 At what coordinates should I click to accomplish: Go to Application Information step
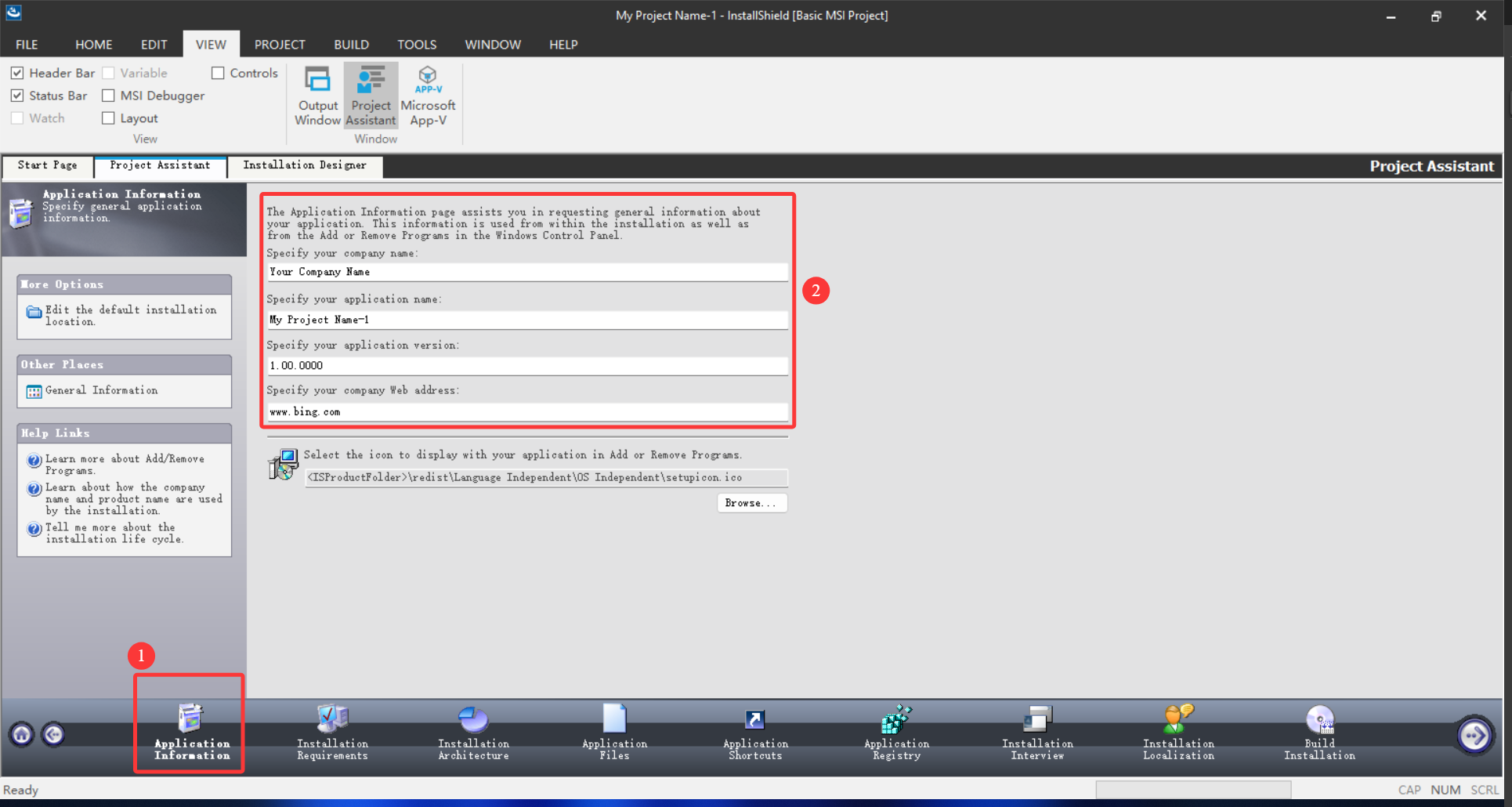pos(191,732)
